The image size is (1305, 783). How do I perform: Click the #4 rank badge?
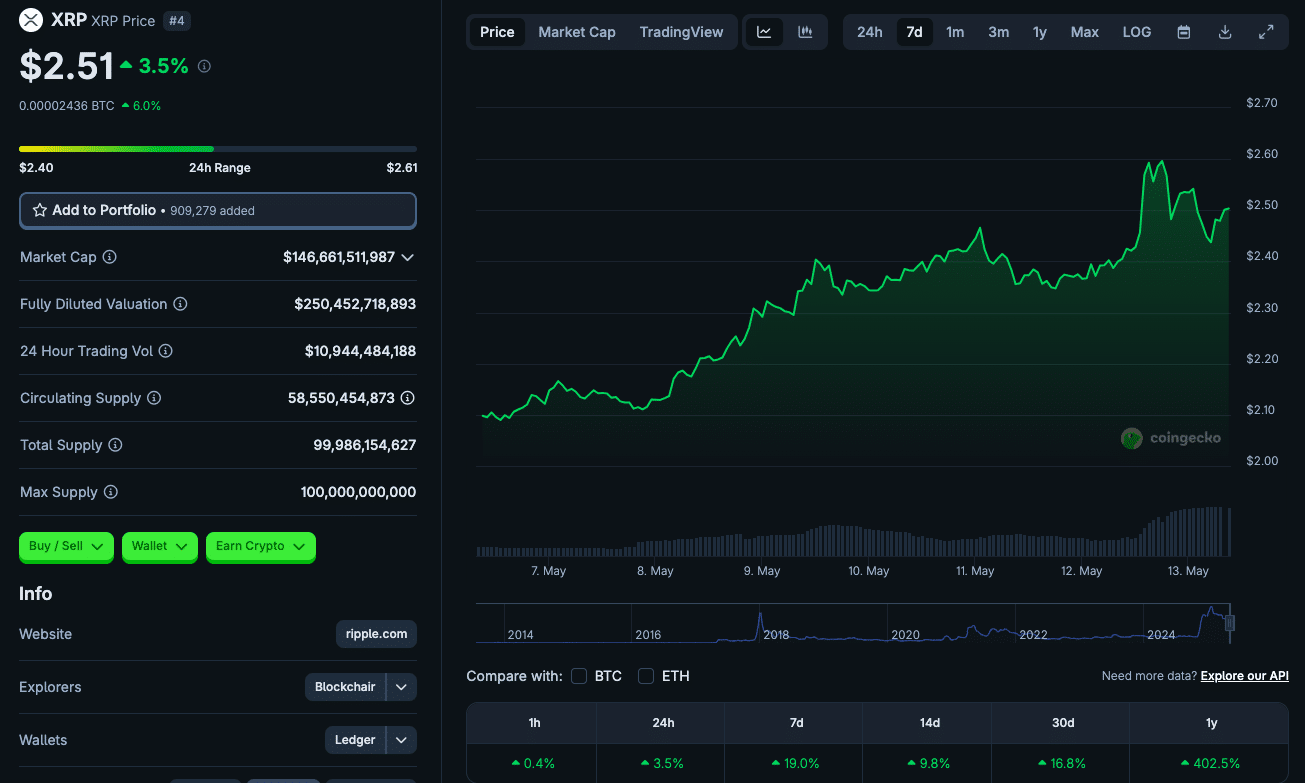176,20
